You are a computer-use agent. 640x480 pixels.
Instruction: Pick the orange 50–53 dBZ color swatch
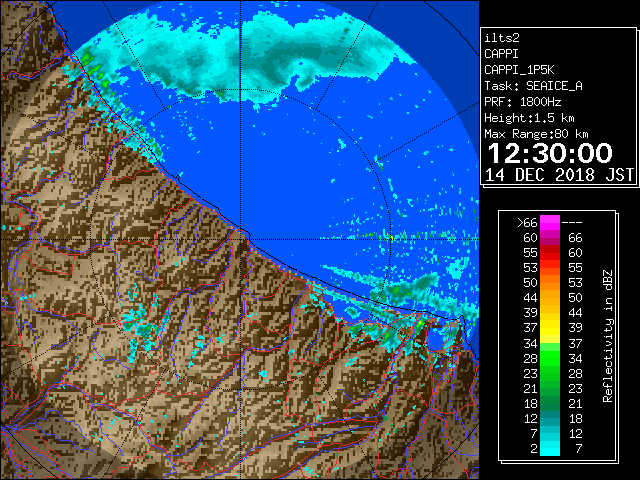[550, 282]
